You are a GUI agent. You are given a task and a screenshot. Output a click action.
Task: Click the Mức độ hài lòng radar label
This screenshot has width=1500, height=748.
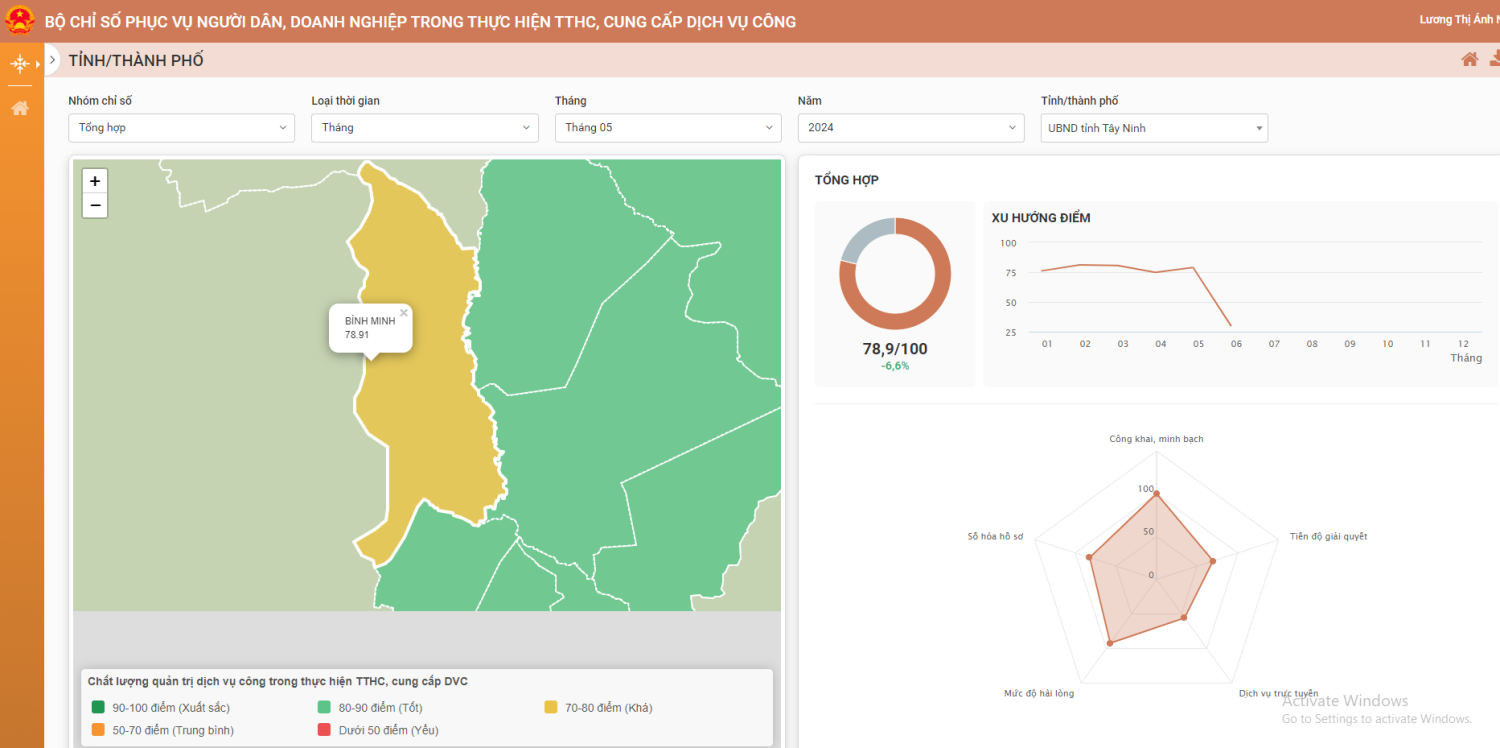click(x=1039, y=693)
